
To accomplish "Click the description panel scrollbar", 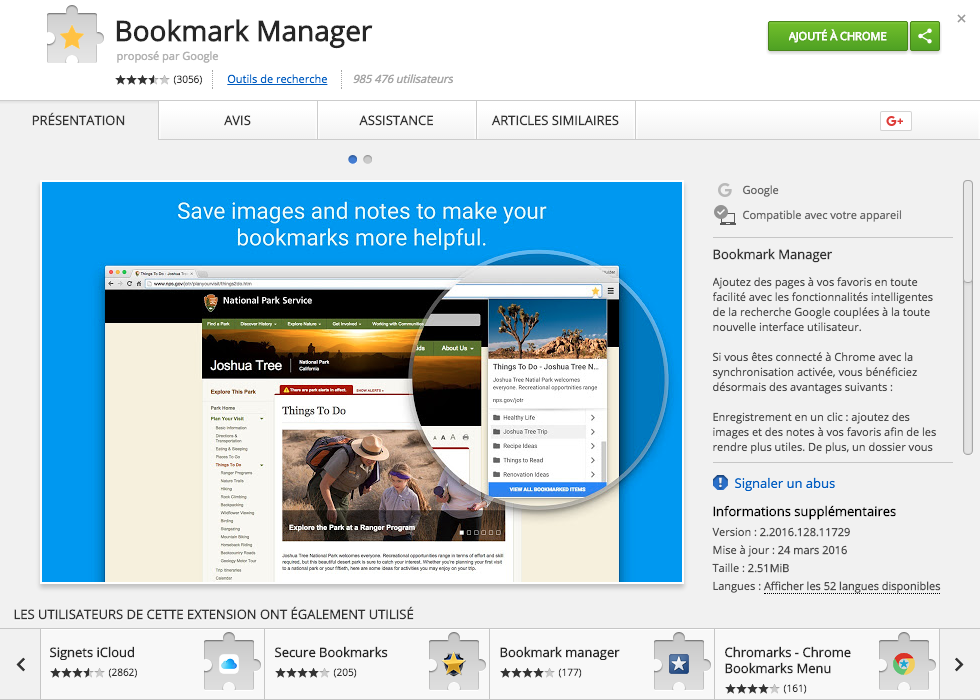I will click(x=968, y=318).
